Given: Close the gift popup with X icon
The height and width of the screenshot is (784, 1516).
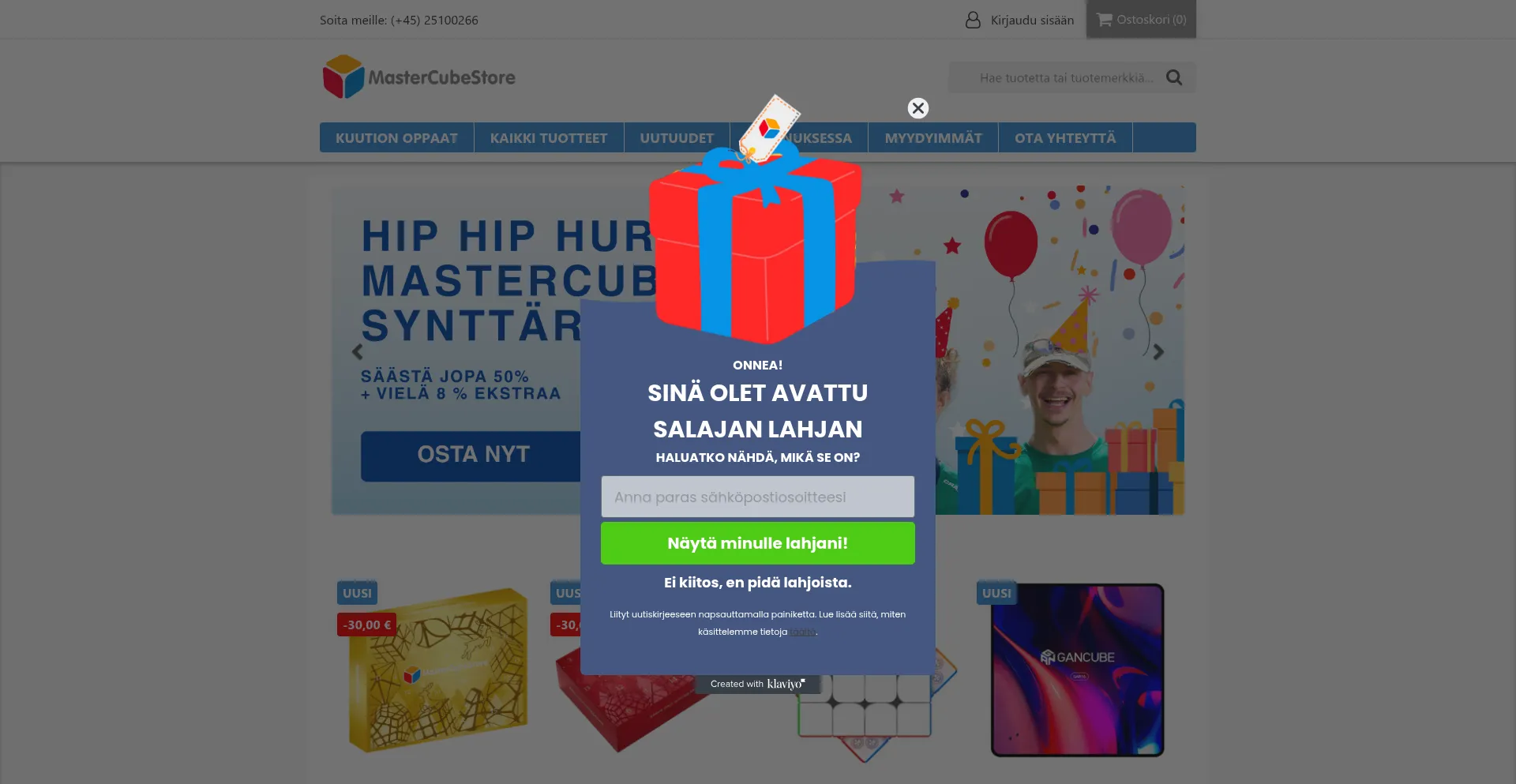Looking at the screenshot, I should (917, 108).
